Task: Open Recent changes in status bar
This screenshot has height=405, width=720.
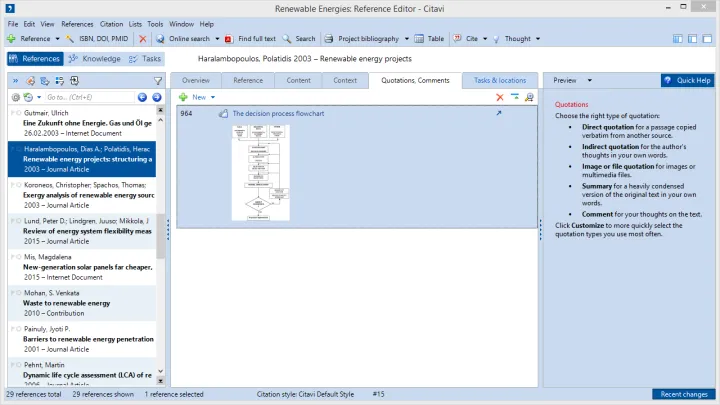Action: (x=684, y=395)
